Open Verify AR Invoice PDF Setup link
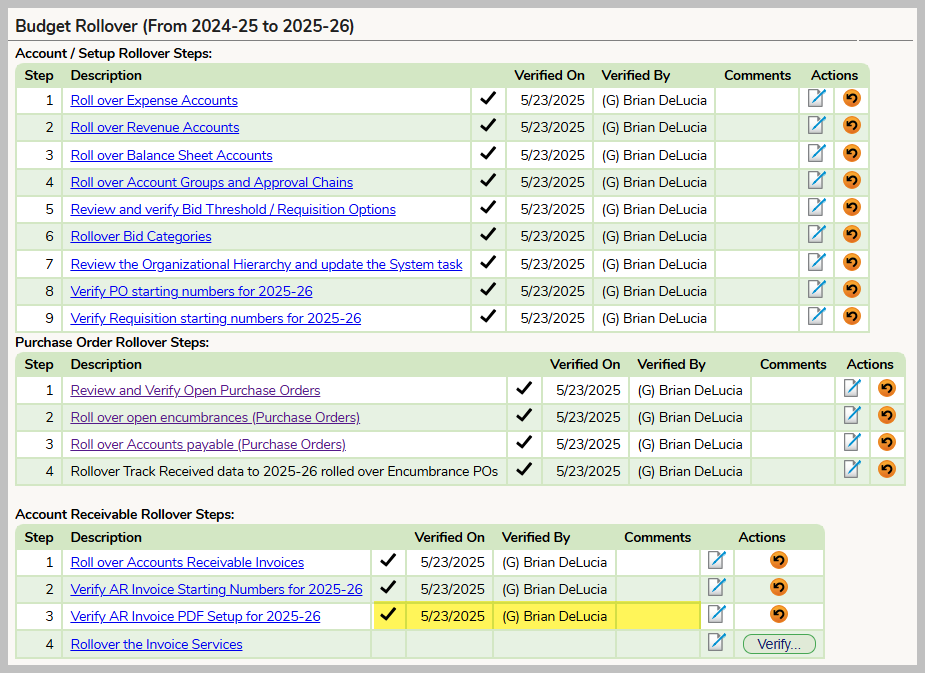The height and width of the screenshot is (673, 925). pos(195,616)
